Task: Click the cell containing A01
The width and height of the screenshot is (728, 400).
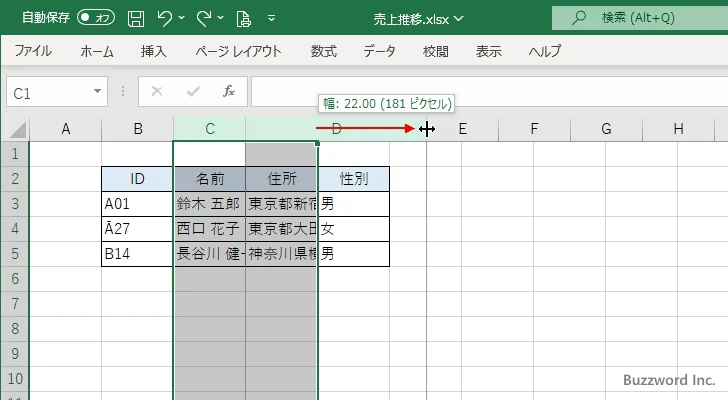Action: 137,204
